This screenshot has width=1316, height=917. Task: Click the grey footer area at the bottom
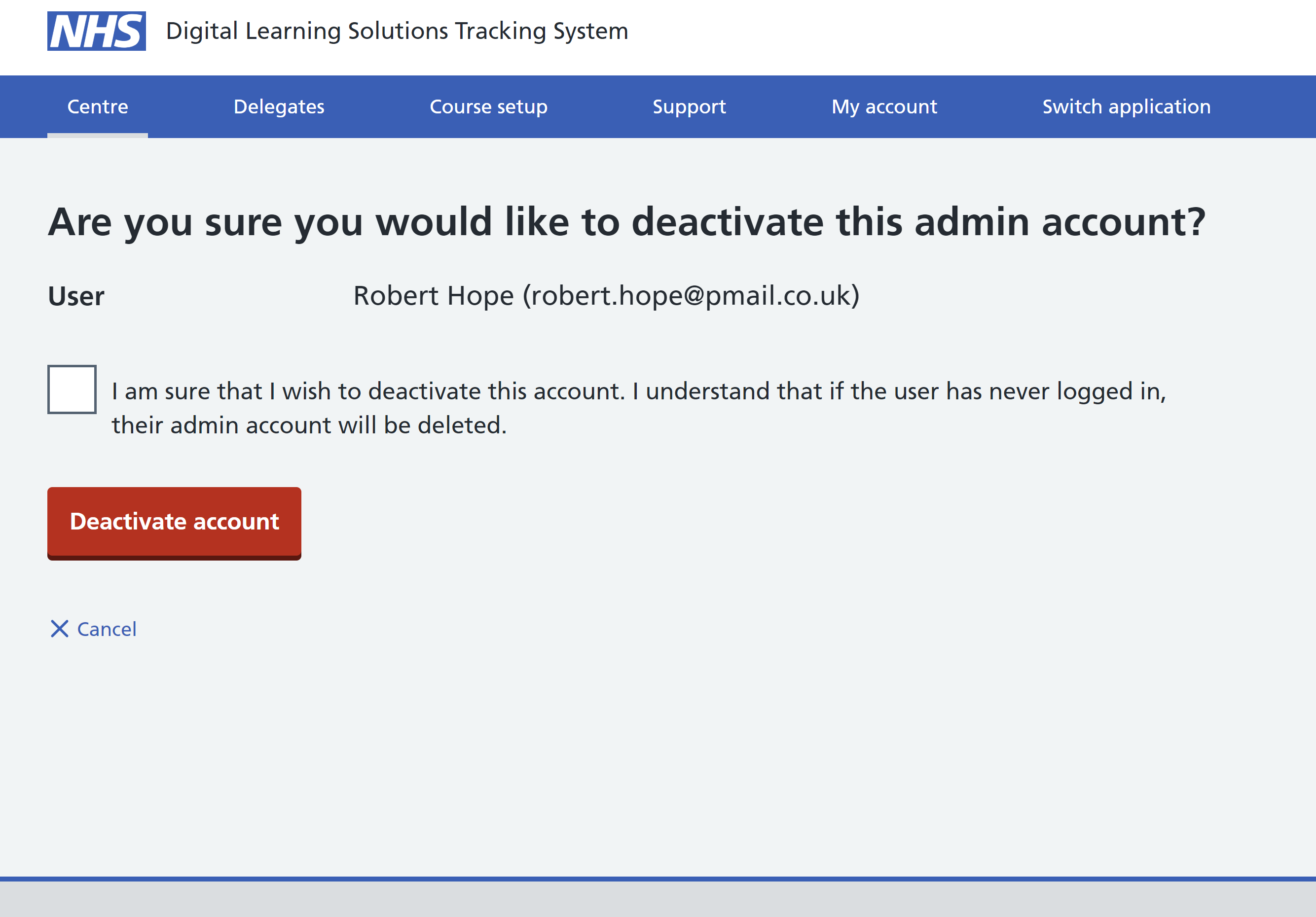tap(658, 899)
